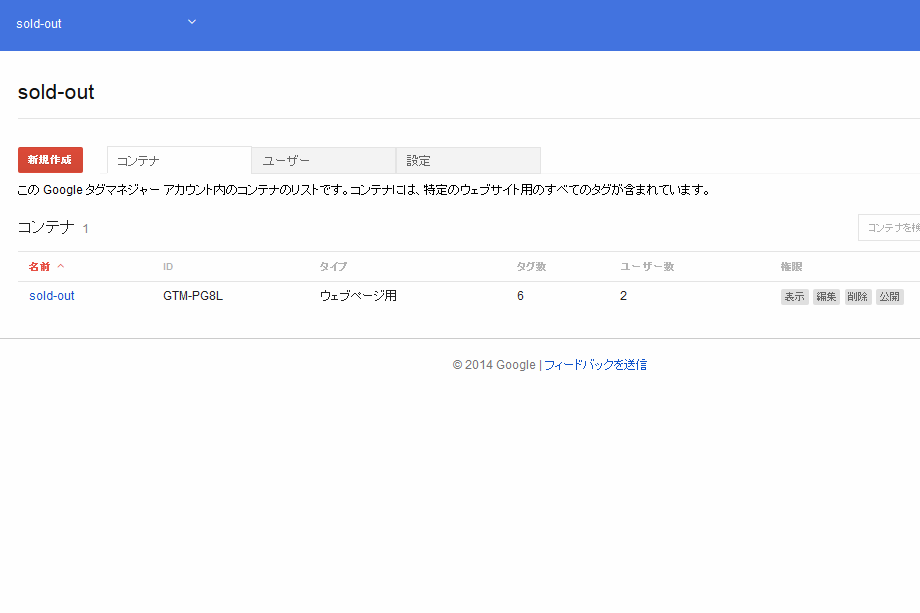Click the red 新規作成 button
Screen dimensions: 920x613
coord(50,160)
